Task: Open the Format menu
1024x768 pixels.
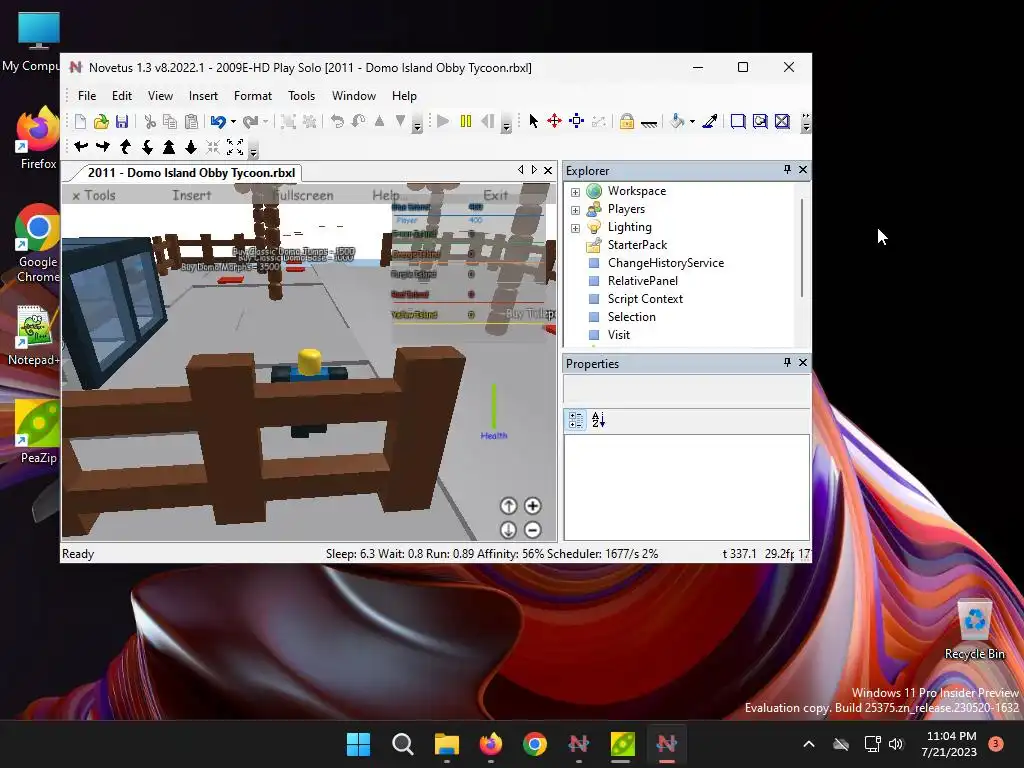Action: (x=253, y=96)
